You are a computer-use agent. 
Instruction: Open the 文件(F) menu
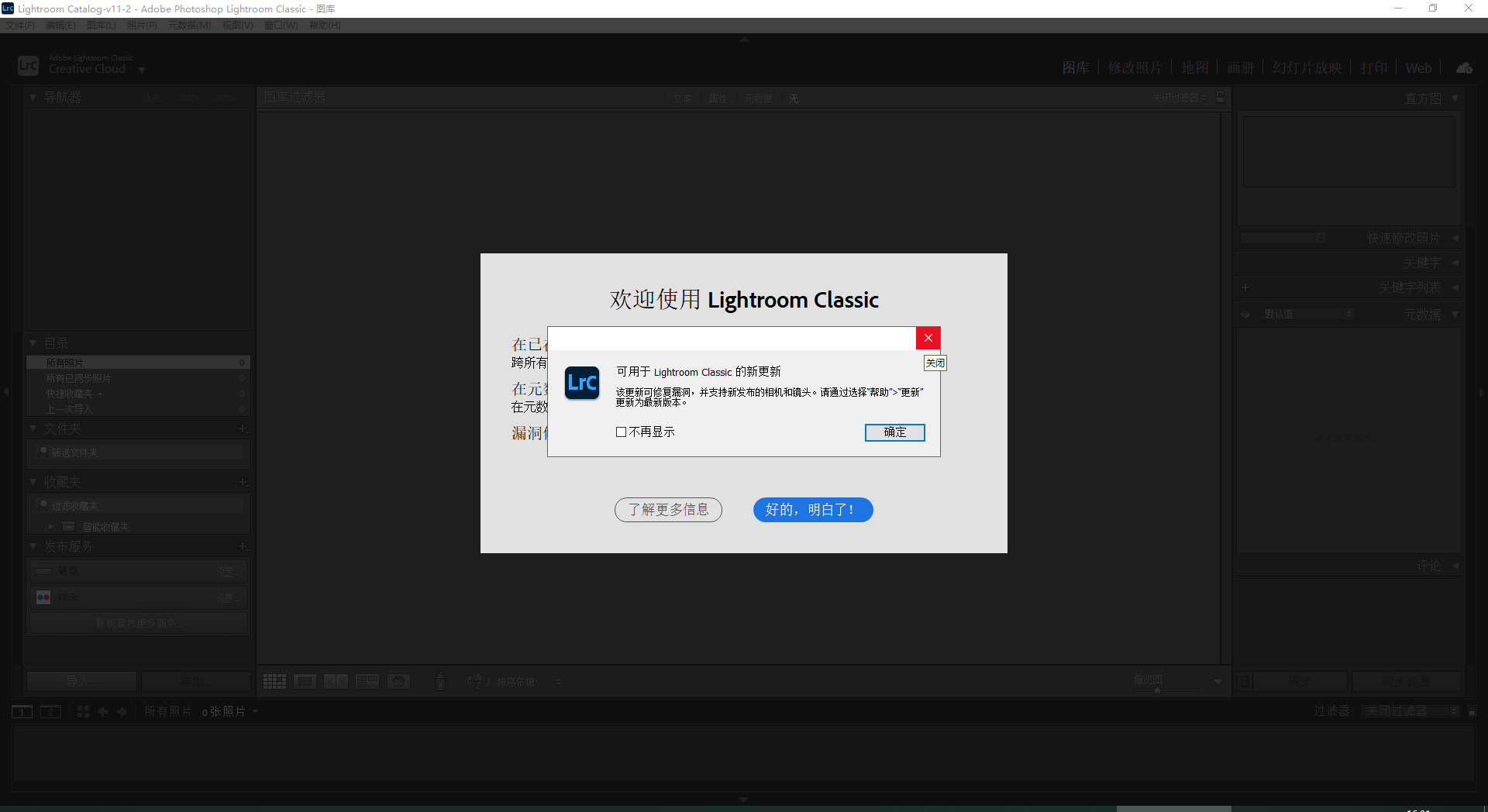point(20,26)
